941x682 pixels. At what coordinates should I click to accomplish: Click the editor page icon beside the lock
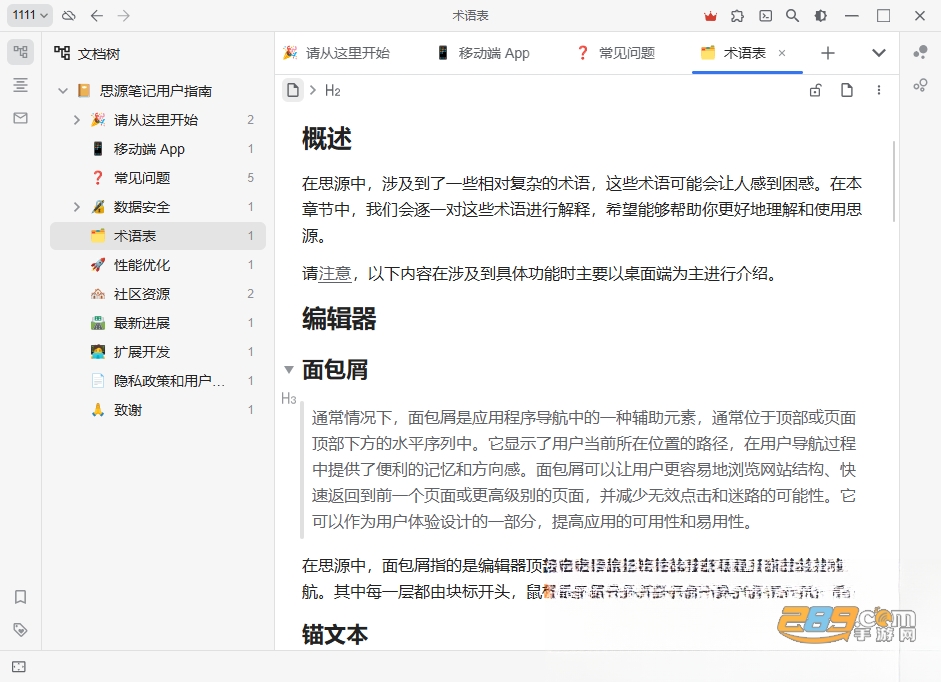[847, 90]
